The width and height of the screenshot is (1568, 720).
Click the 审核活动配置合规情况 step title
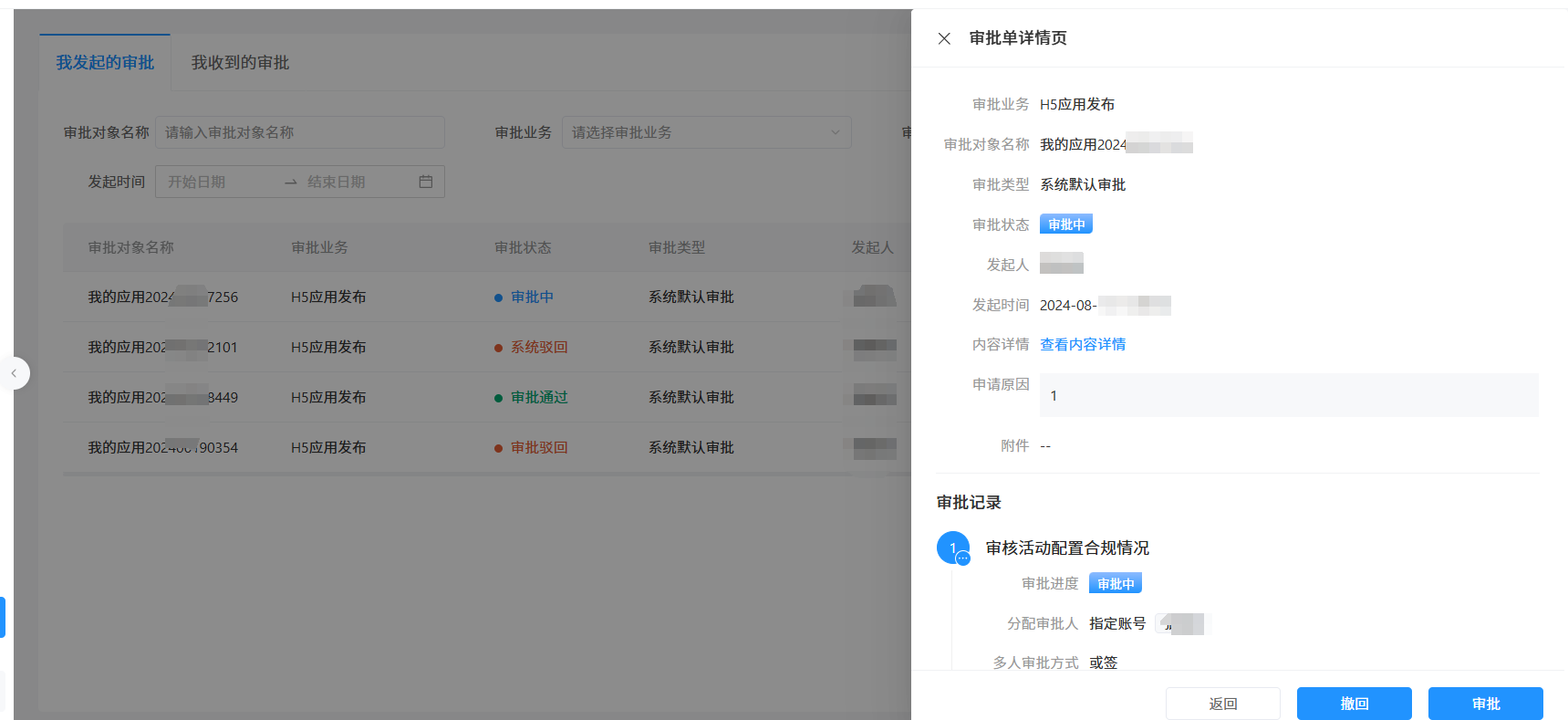[x=1067, y=548]
